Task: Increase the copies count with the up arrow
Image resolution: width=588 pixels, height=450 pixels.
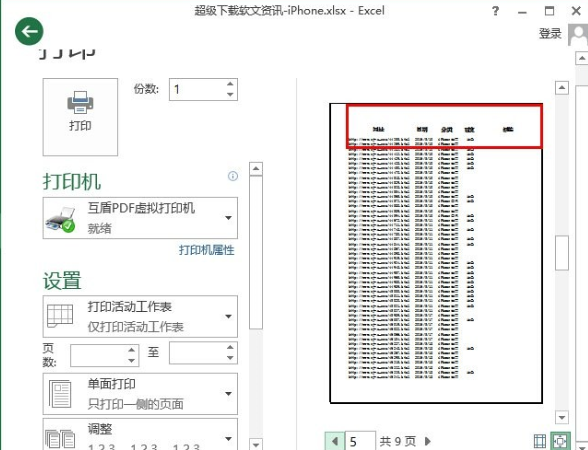Action: (x=230, y=84)
